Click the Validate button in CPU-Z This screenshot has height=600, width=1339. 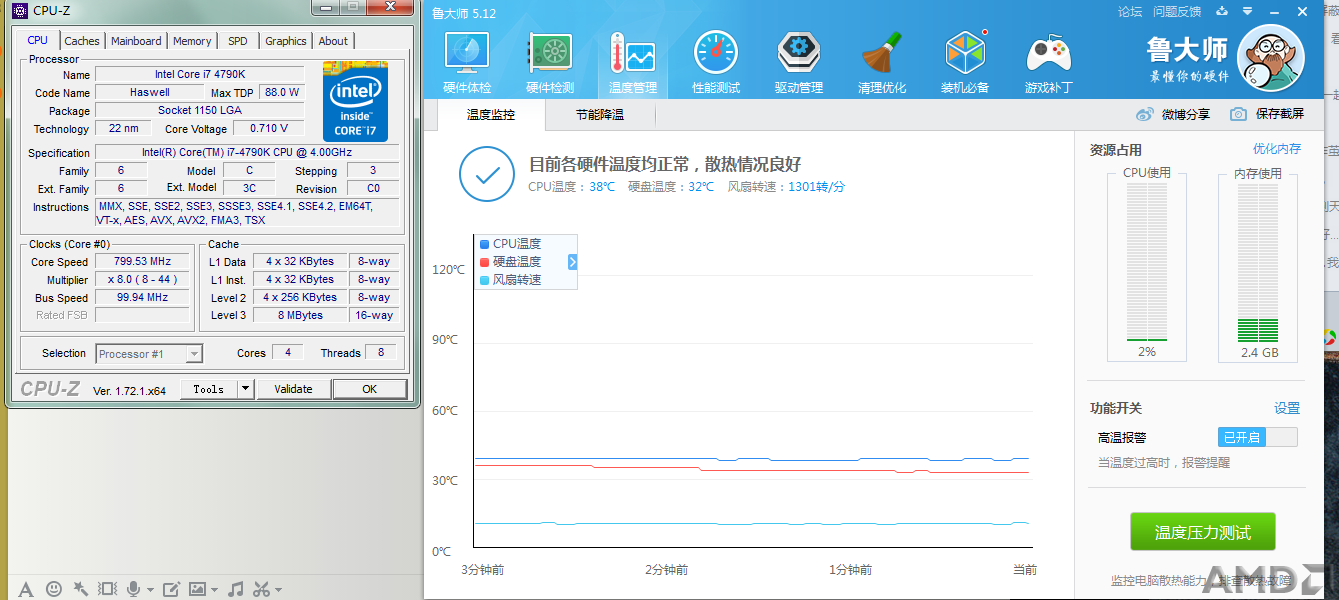pyautogui.click(x=293, y=389)
